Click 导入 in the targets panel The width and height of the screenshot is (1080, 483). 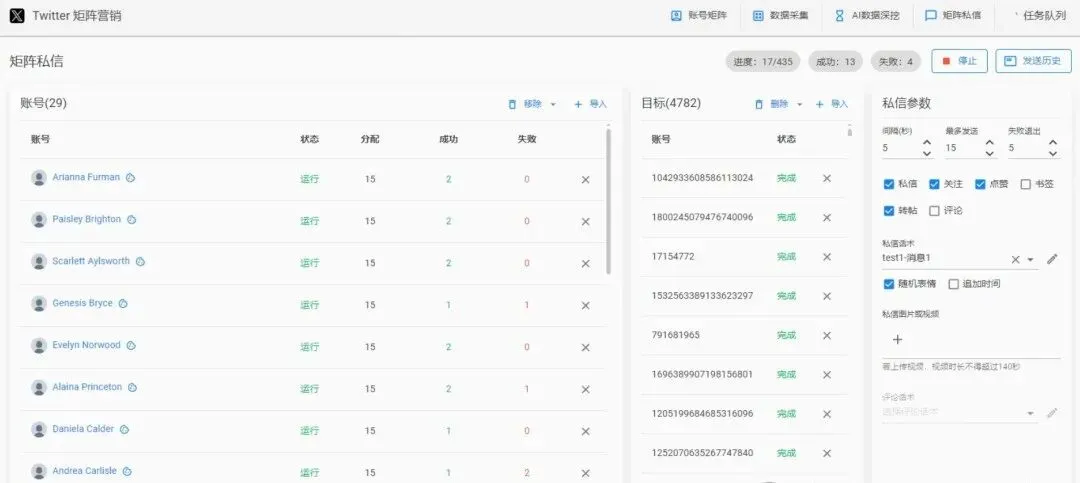(832, 104)
